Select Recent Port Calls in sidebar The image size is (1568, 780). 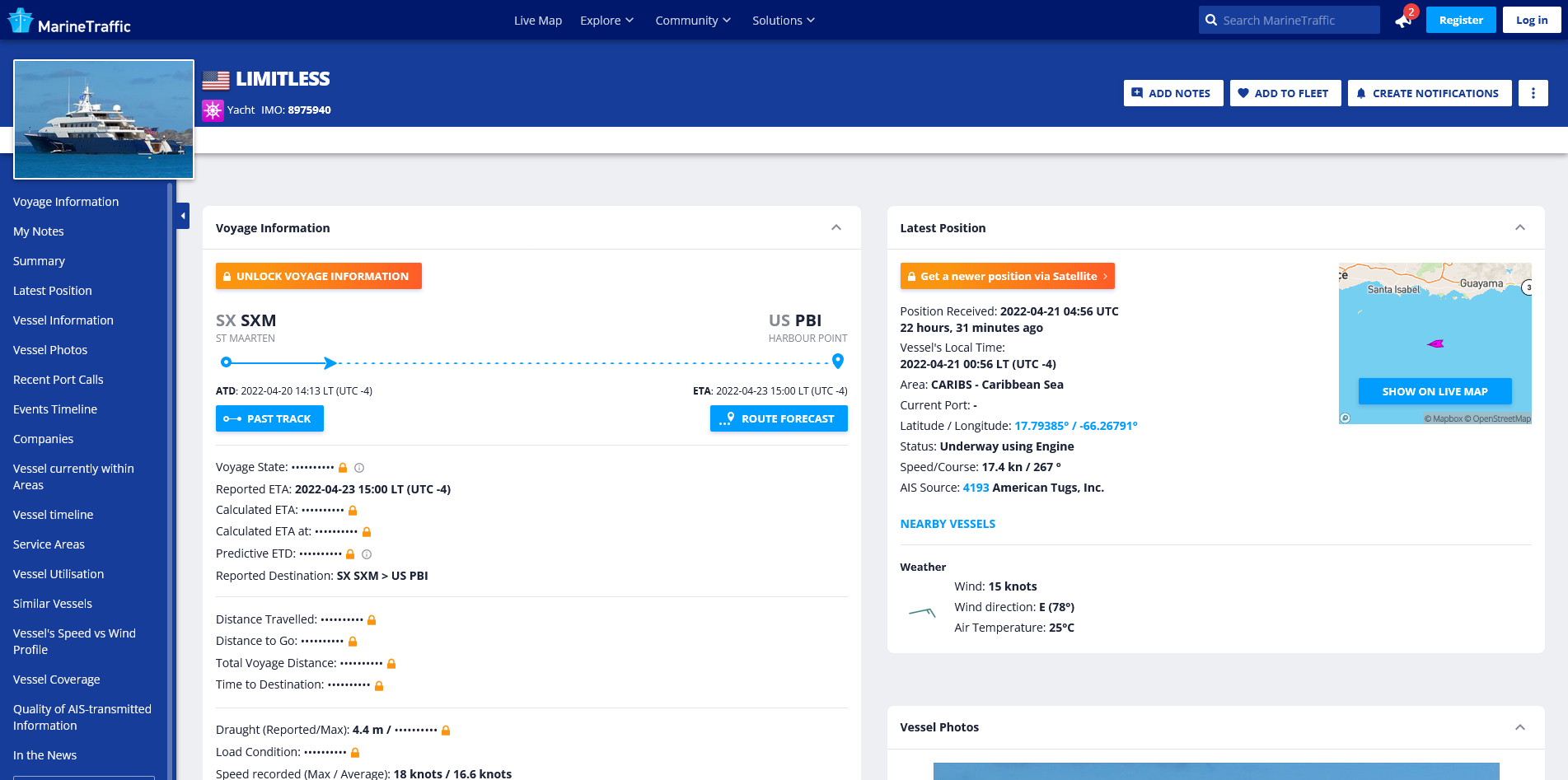point(59,380)
